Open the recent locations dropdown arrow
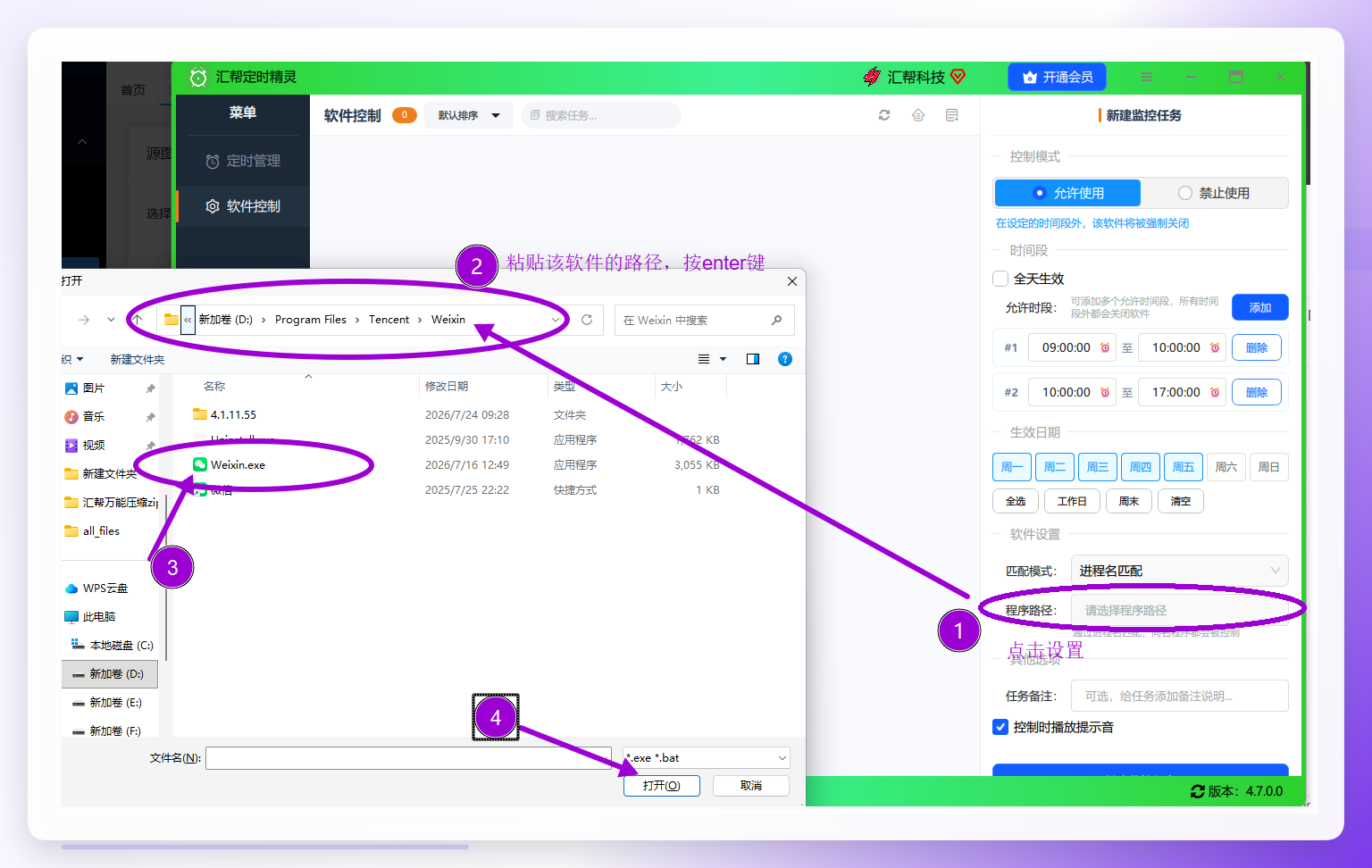1372x868 pixels. pos(111,320)
